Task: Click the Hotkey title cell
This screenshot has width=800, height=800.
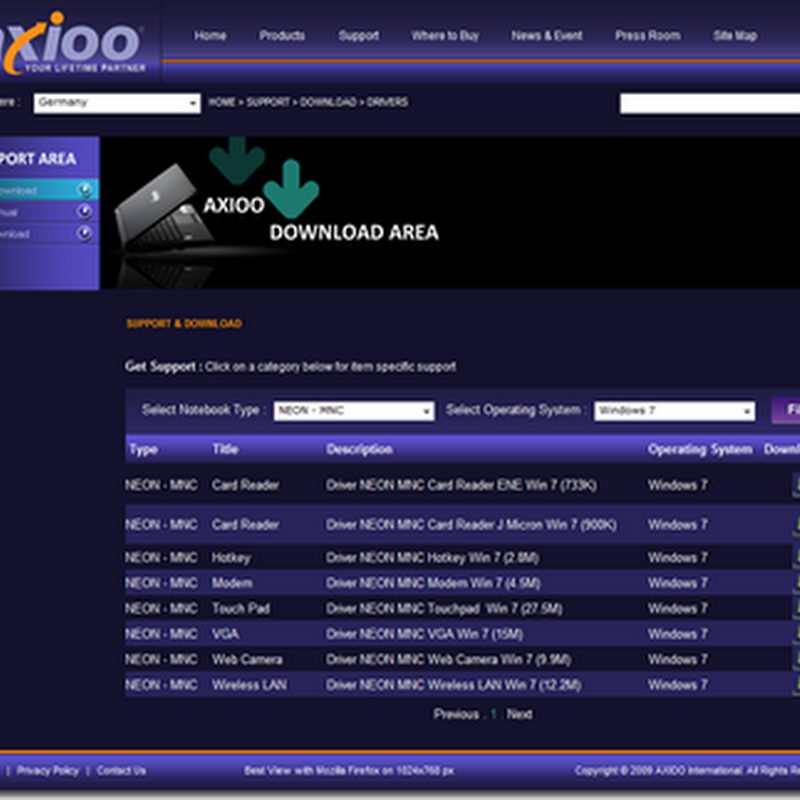Action: (231, 558)
